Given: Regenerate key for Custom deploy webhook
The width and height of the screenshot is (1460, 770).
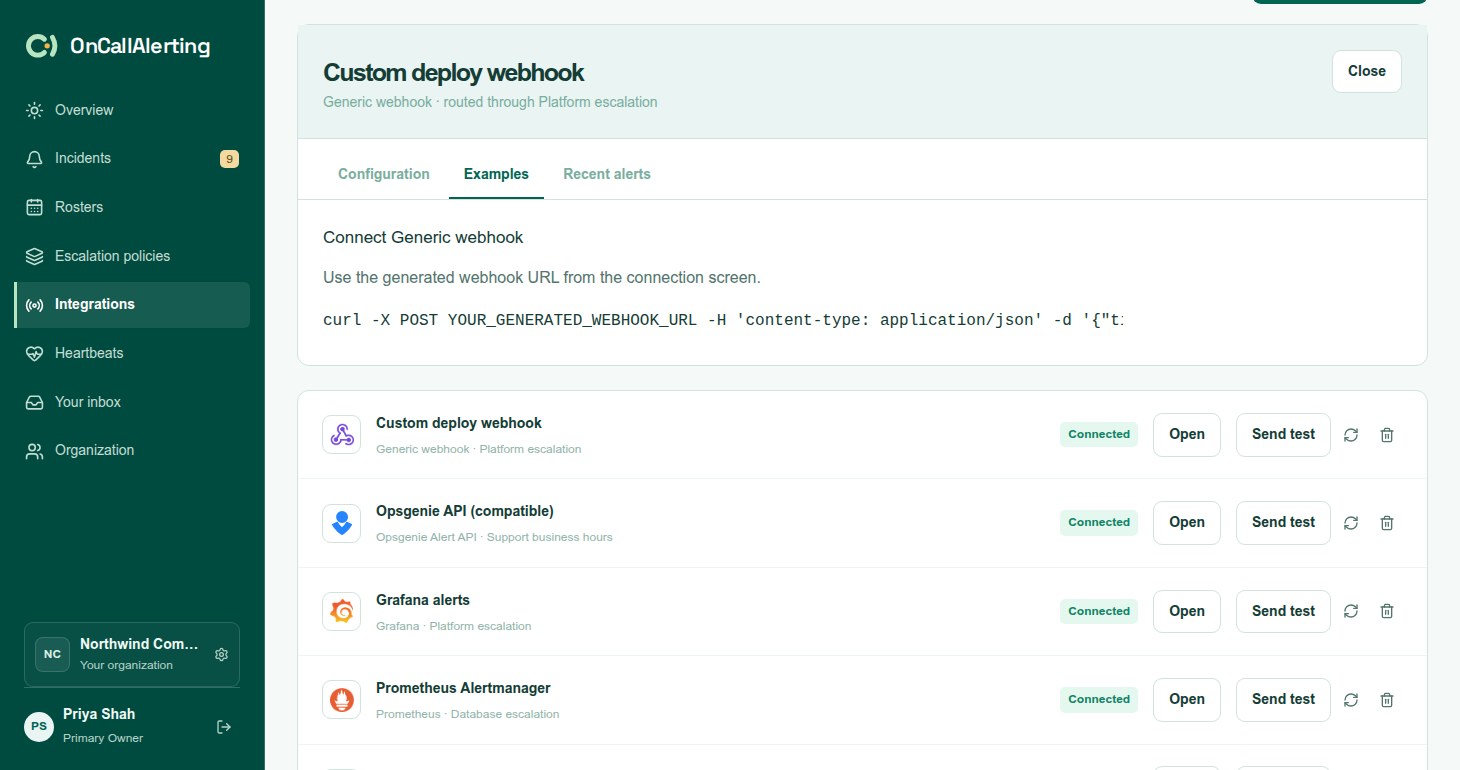Looking at the screenshot, I should click(1351, 435).
